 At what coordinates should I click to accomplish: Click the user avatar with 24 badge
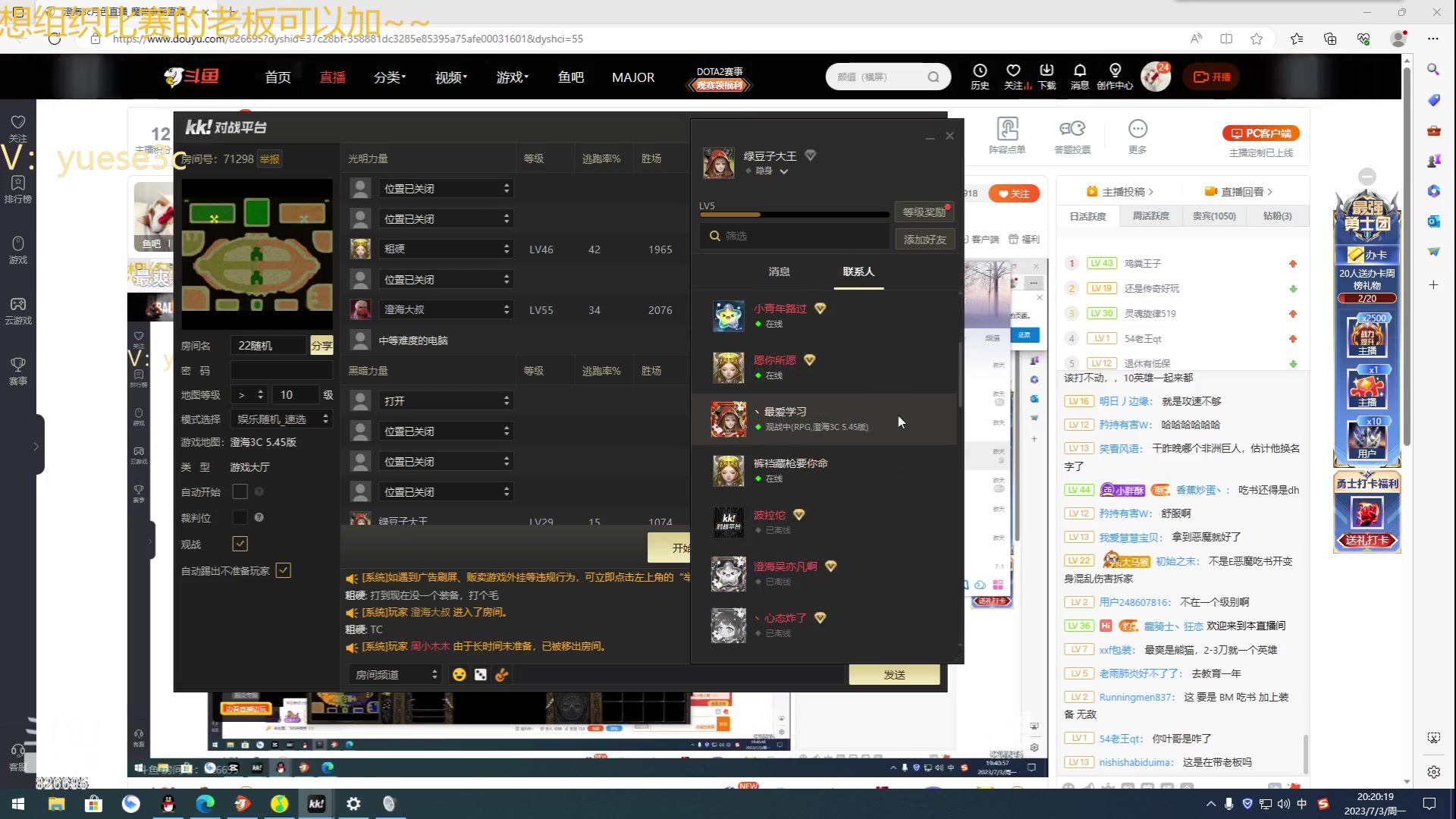click(1155, 77)
